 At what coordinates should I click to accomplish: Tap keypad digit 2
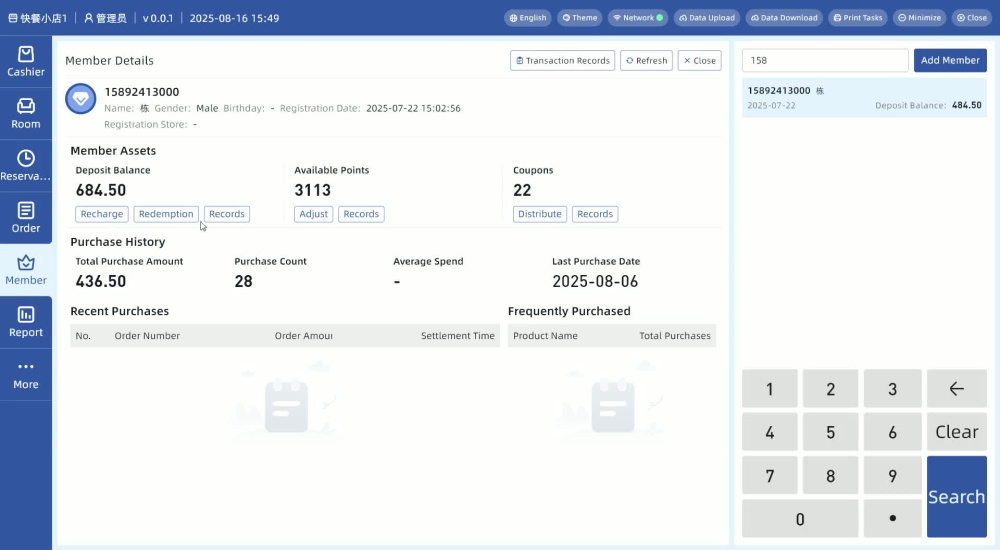pyautogui.click(x=830, y=389)
